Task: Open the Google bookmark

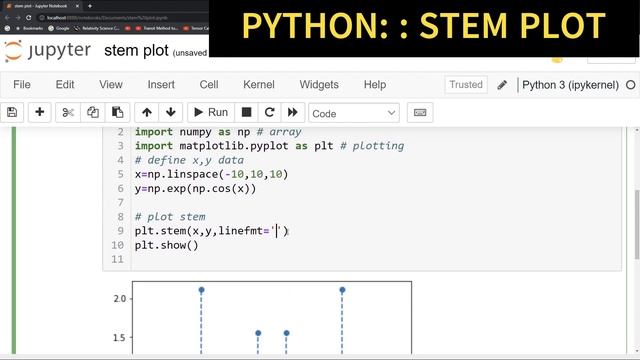Action: point(59,29)
